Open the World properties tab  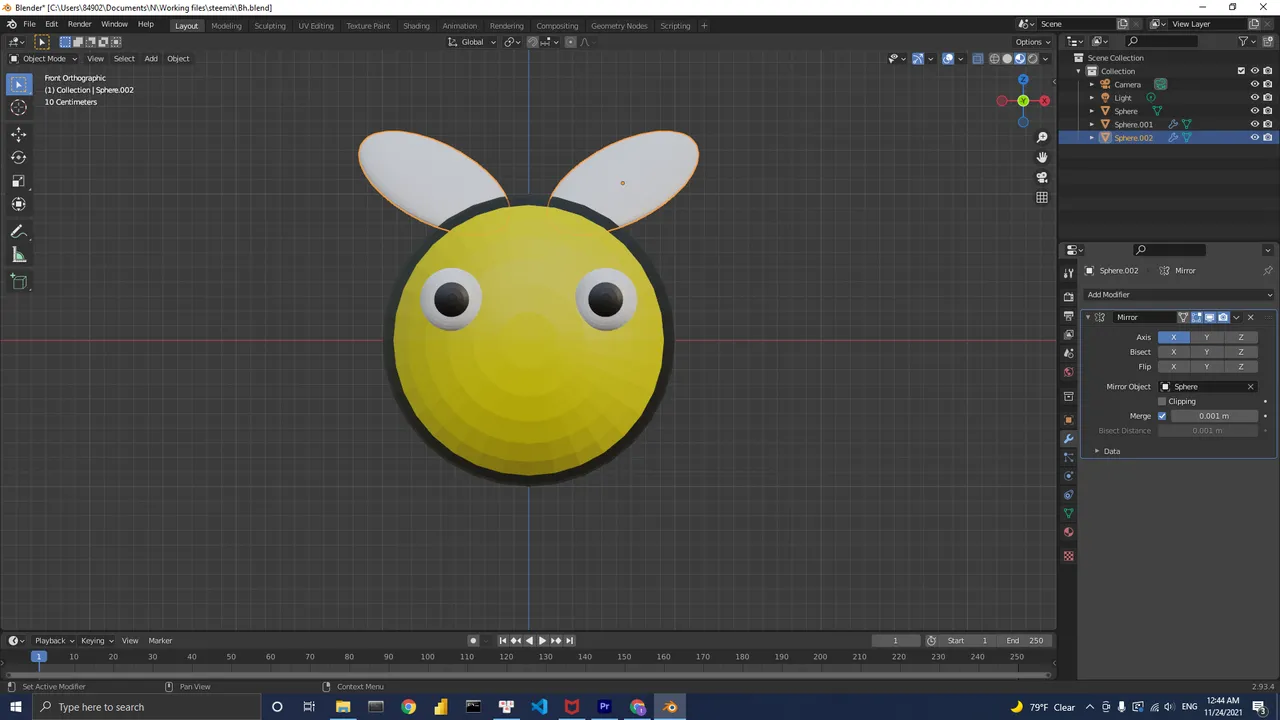[1068, 372]
